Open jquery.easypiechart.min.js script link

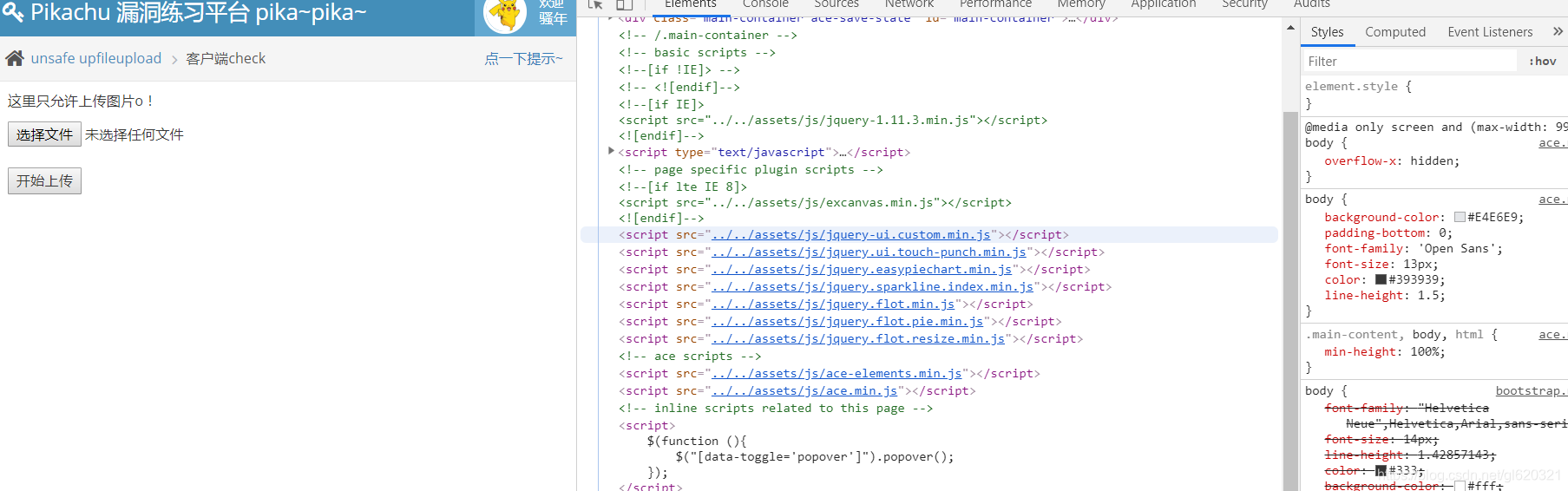coord(862,269)
